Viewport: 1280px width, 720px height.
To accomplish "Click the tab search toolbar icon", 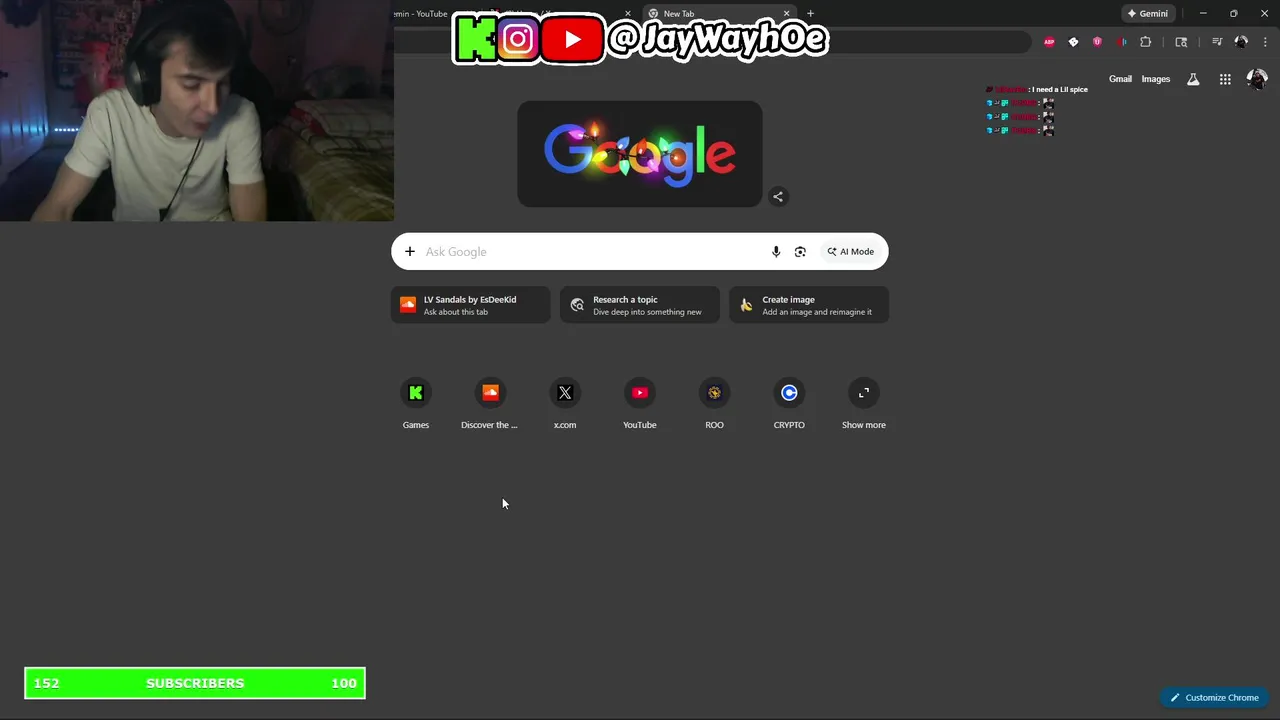I will click(1181, 42).
